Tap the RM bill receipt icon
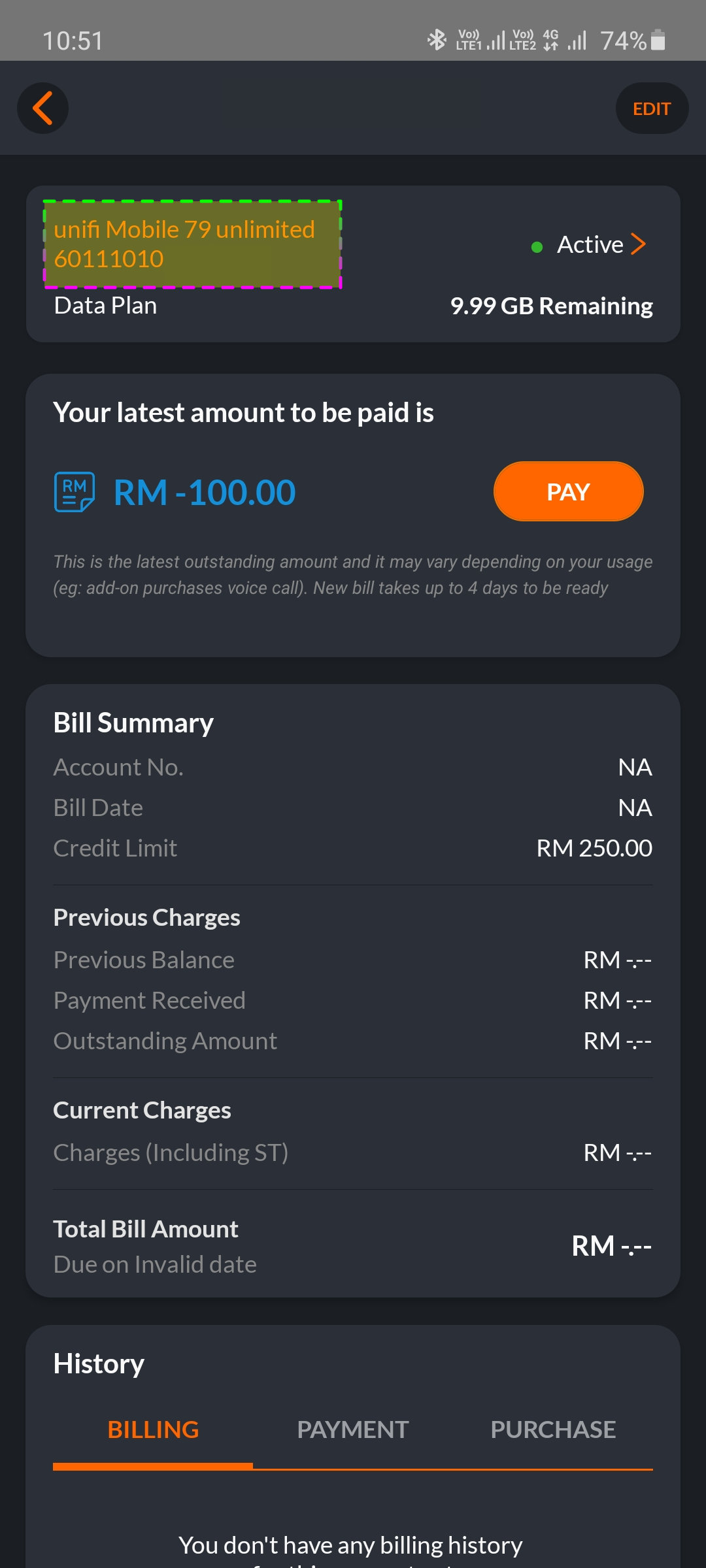The width and height of the screenshot is (706, 1568). [x=74, y=492]
